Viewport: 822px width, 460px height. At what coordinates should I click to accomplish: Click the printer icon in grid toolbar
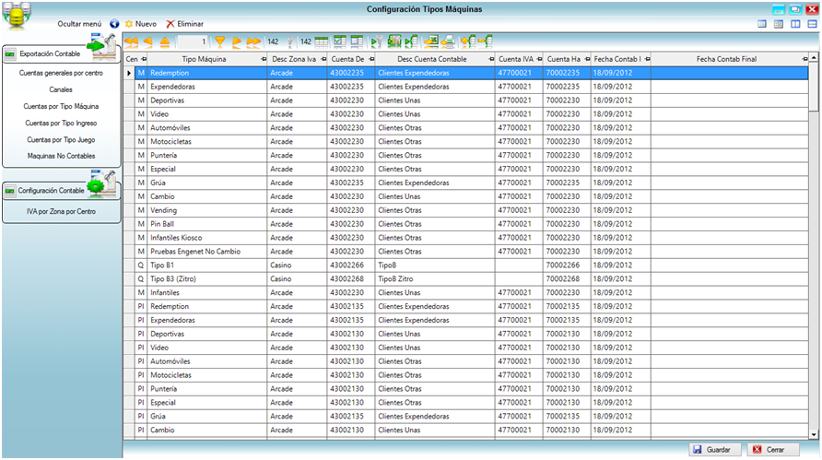pyautogui.click(x=448, y=42)
